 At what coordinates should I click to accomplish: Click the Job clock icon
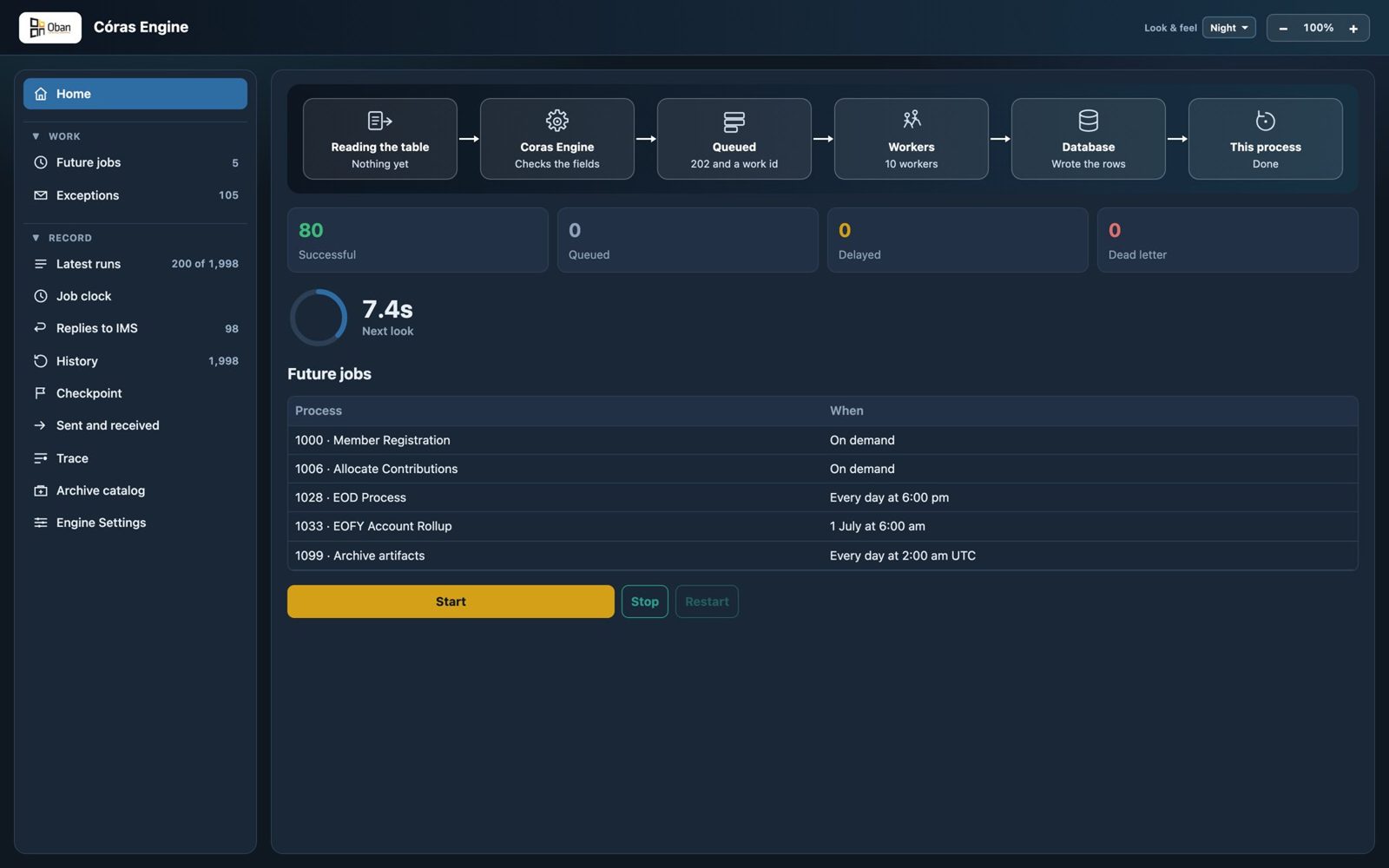click(41, 296)
